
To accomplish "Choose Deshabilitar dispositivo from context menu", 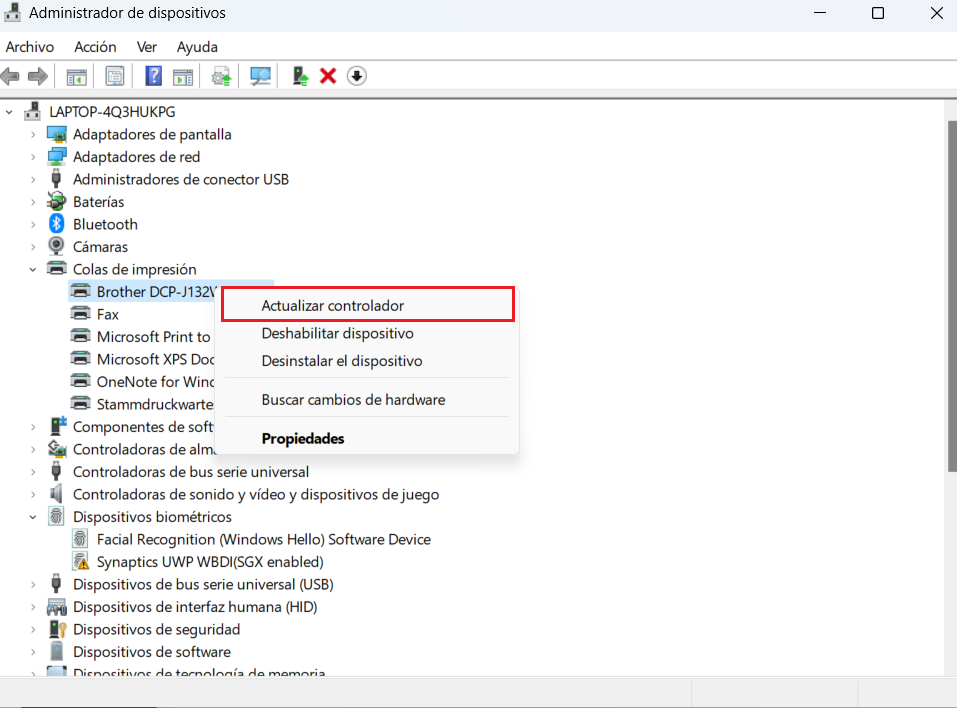I will [x=367, y=333].
